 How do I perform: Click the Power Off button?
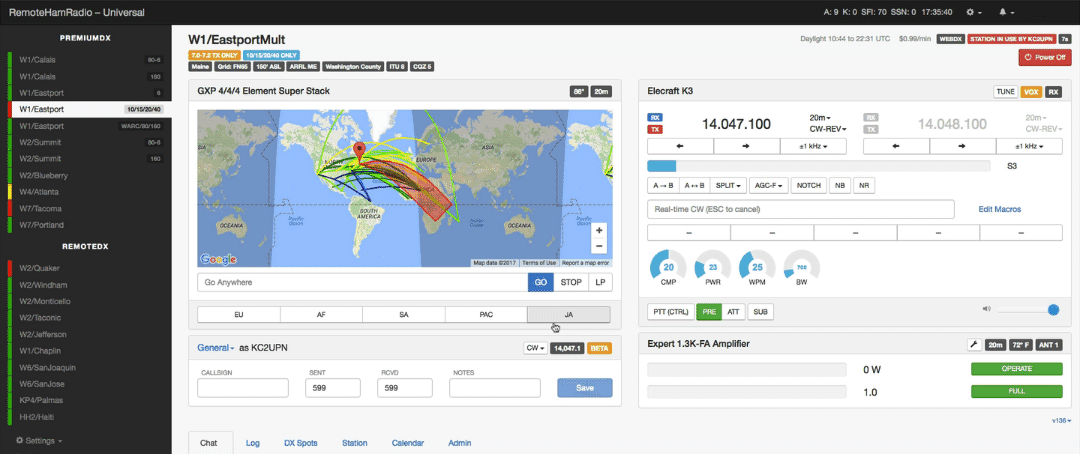point(1045,57)
